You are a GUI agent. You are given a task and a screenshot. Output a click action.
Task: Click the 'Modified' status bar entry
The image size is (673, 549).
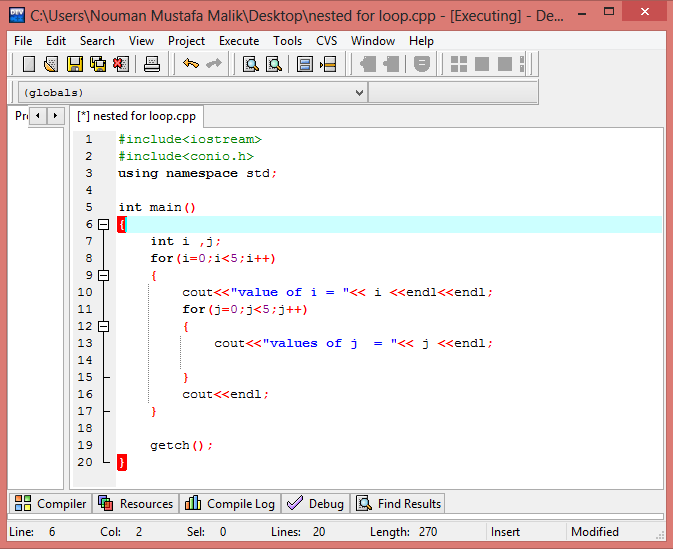(x=595, y=532)
